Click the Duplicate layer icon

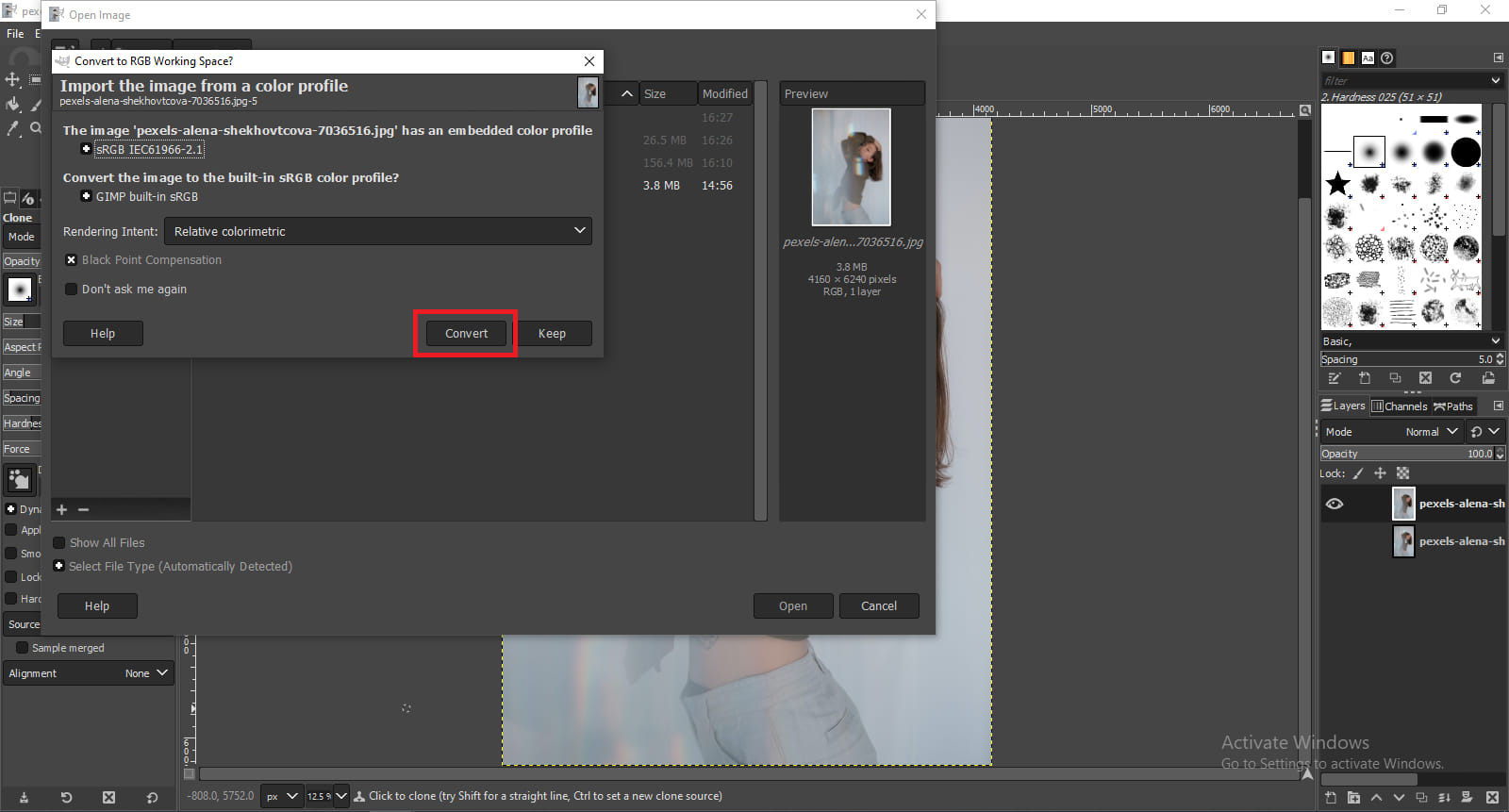(1421, 798)
